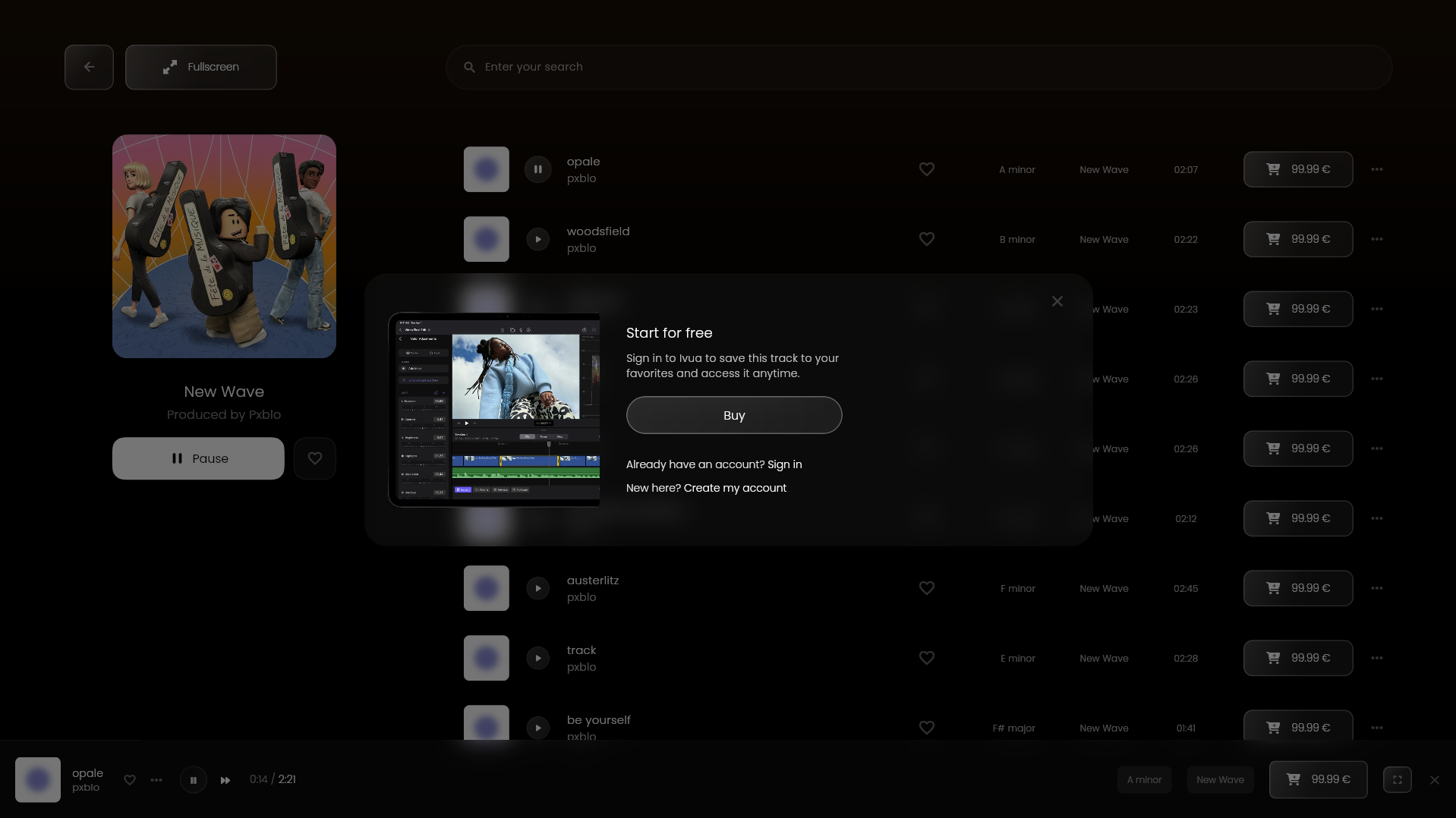
Task: Favorite the track named 'track'
Action: click(x=927, y=658)
